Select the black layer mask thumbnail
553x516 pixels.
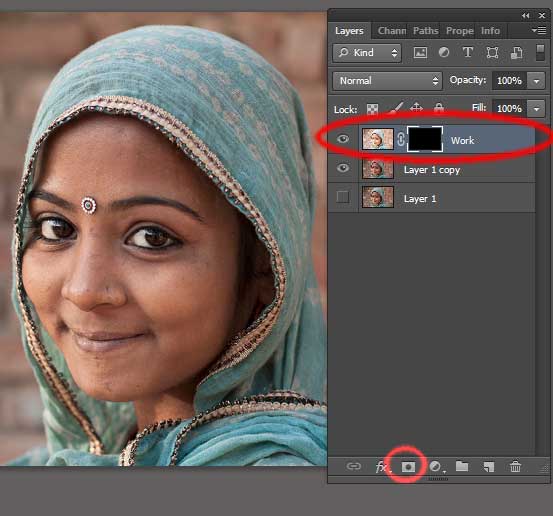pyautogui.click(x=425, y=139)
